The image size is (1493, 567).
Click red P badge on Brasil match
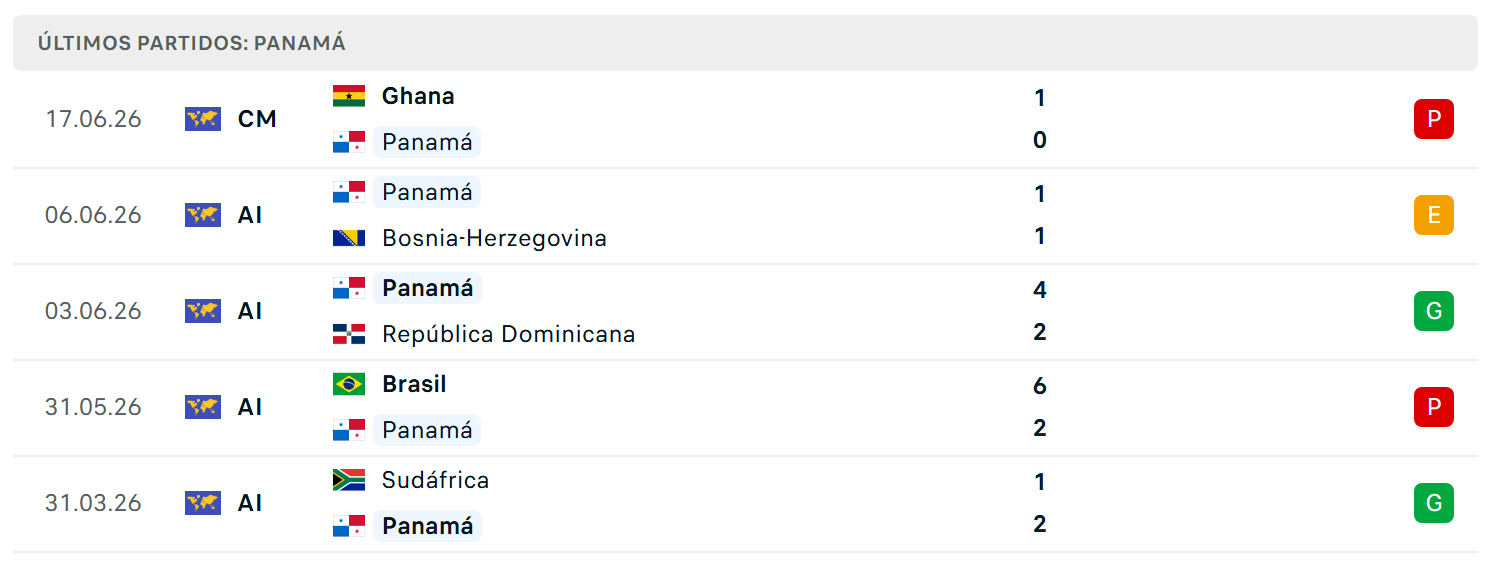[x=1433, y=407]
